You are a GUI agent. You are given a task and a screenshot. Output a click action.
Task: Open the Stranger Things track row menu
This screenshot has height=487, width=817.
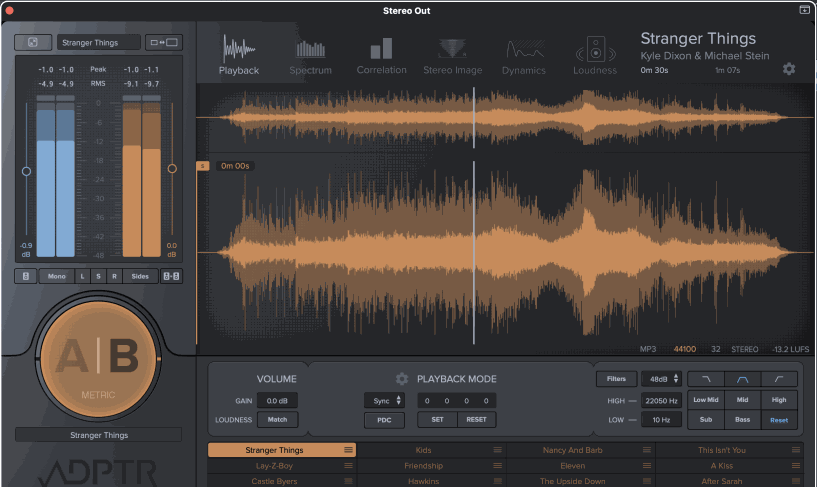pos(348,450)
